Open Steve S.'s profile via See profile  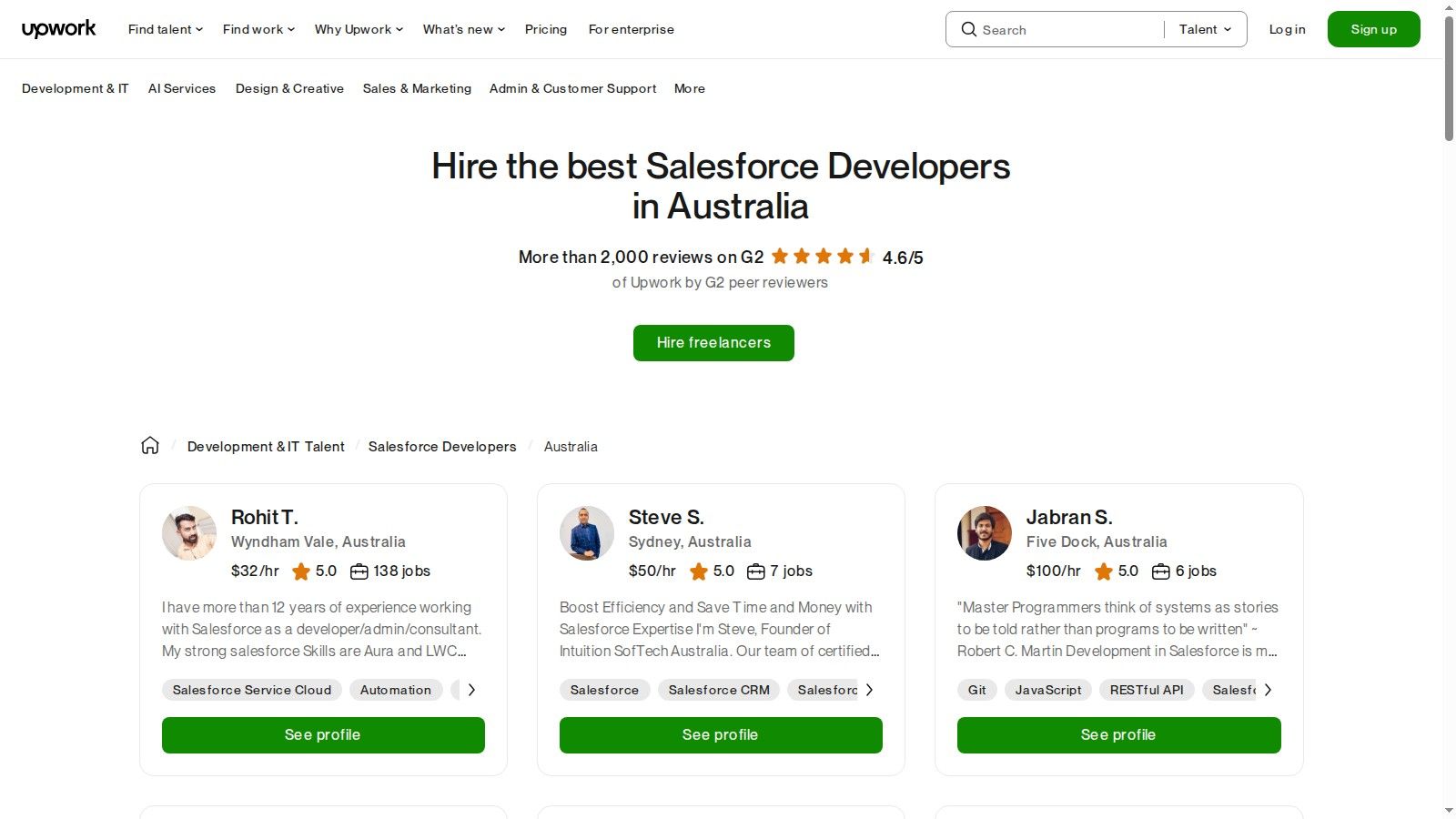pyautogui.click(x=720, y=734)
